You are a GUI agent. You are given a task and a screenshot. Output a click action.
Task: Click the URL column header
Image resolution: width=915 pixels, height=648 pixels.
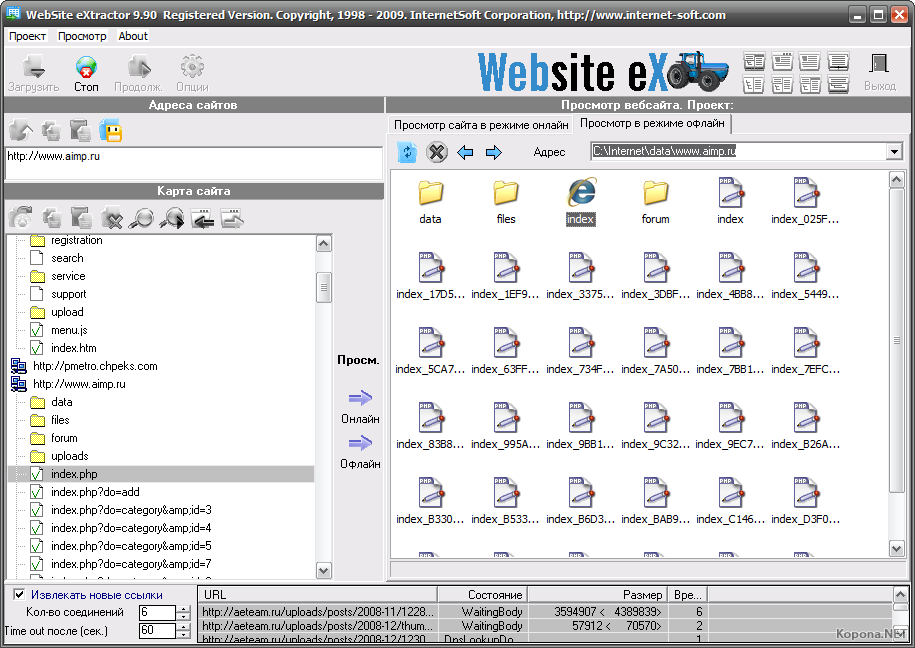(317, 594)
